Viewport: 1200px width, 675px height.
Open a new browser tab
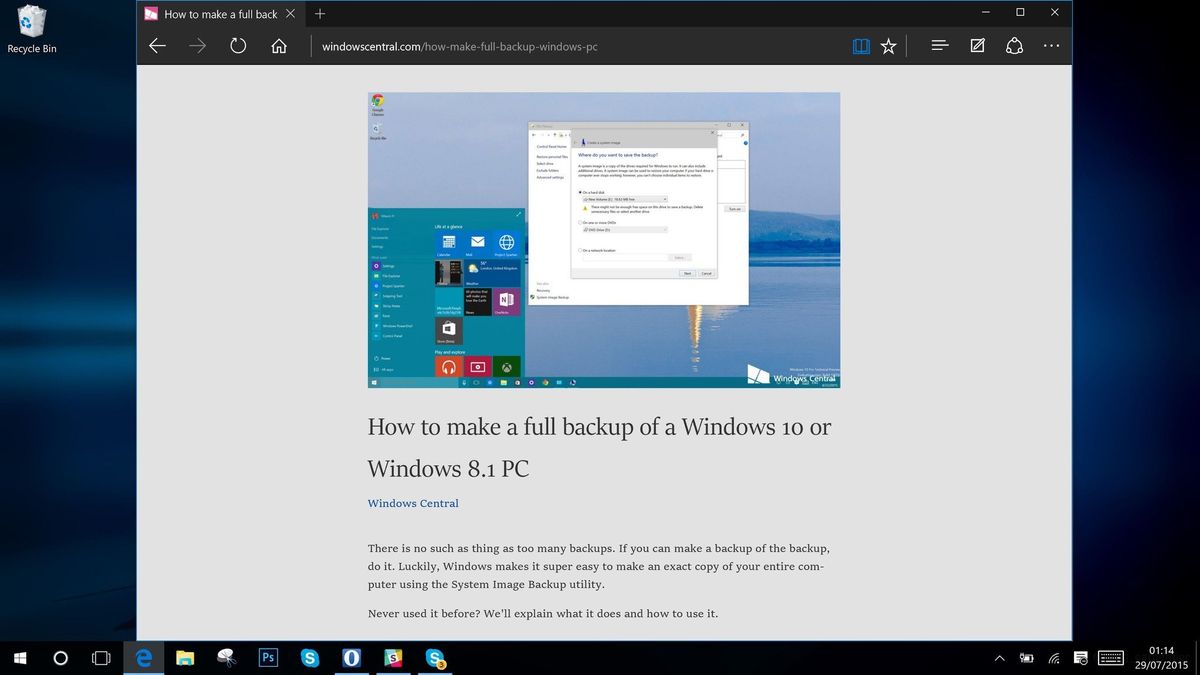pos(319,14)
